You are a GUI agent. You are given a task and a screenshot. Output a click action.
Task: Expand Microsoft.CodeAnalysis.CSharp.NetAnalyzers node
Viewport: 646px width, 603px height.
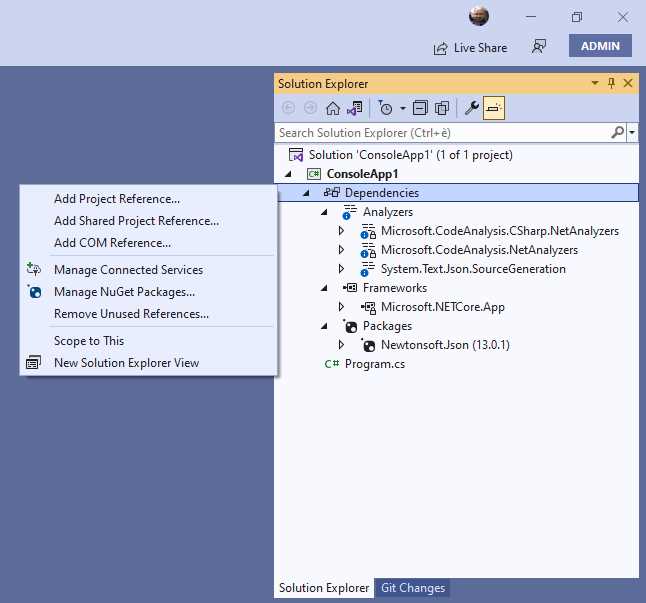341,231
